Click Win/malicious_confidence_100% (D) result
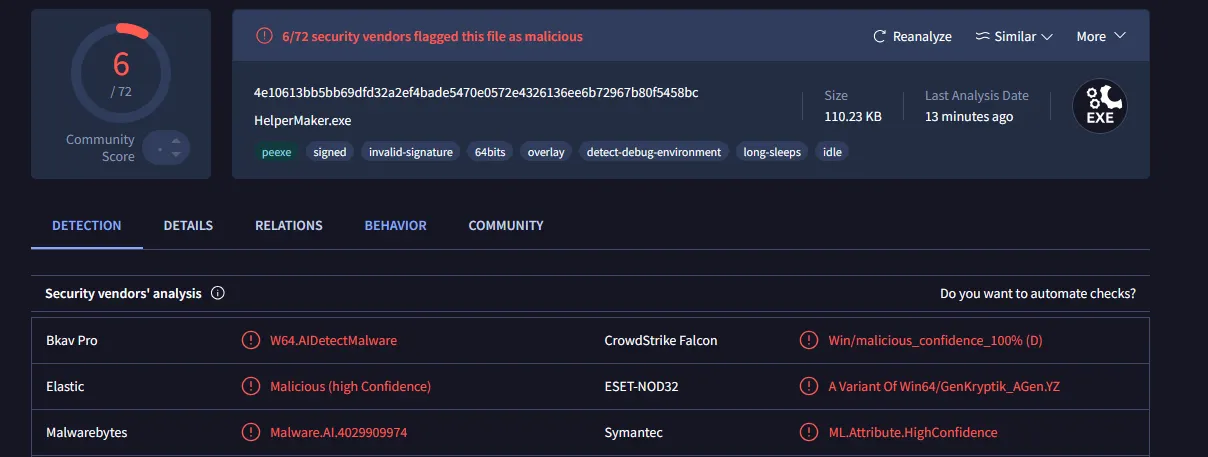 pyautogui.click(x=935, y=341)
